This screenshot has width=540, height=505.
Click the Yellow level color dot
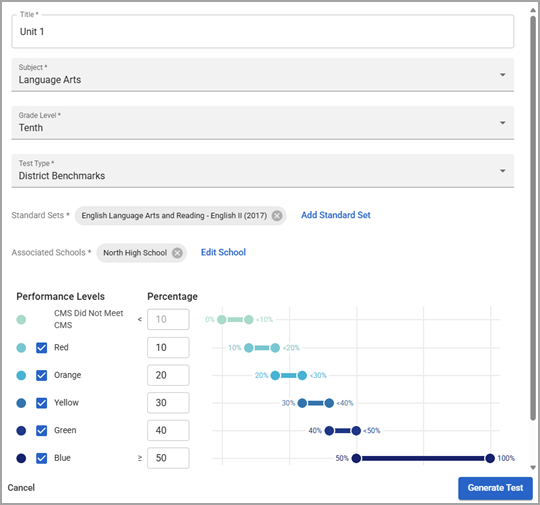pos(21,403)
